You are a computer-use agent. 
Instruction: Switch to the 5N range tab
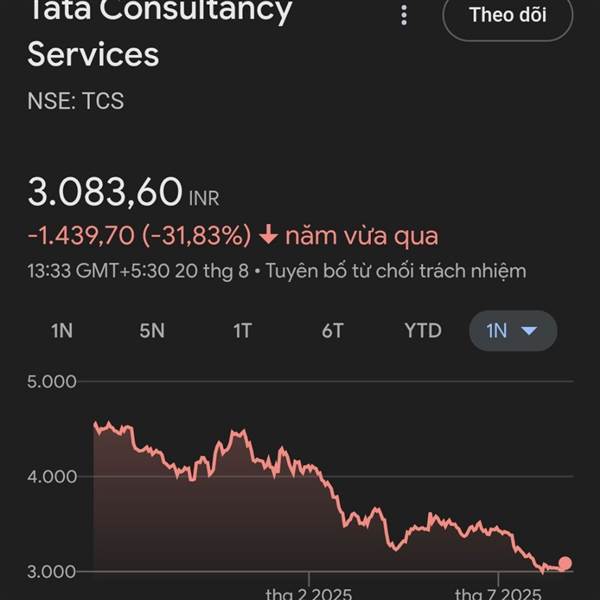click(x=152, y=331)
